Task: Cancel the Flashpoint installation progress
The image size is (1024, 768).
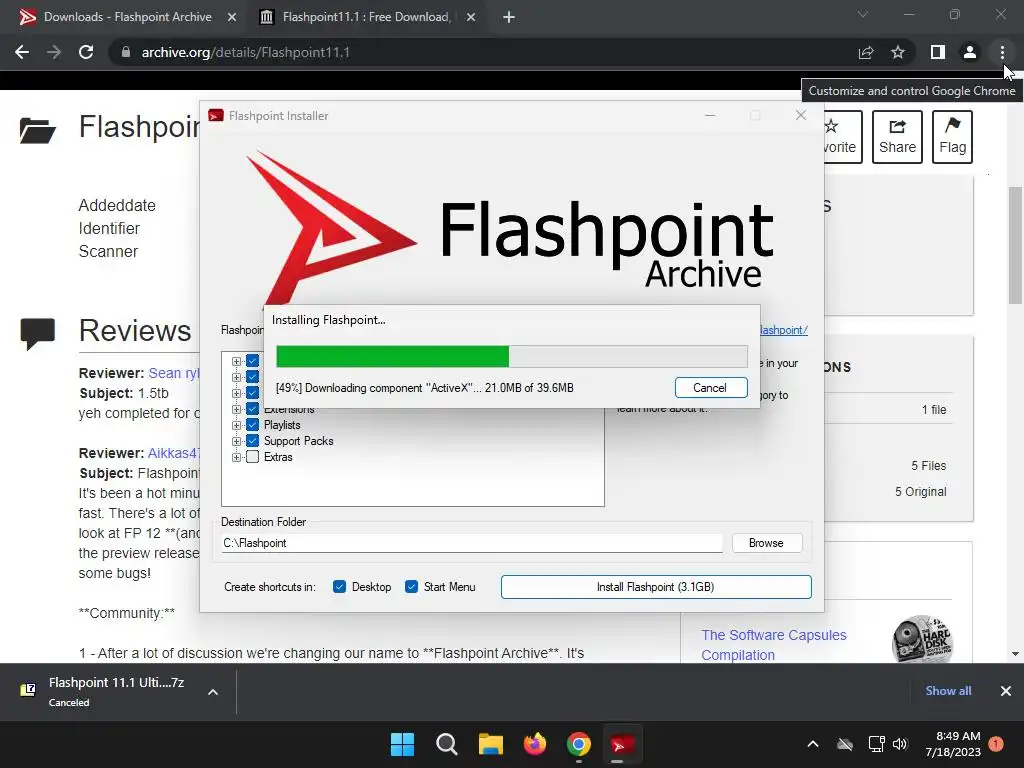Action: click(x=711, y=388)
